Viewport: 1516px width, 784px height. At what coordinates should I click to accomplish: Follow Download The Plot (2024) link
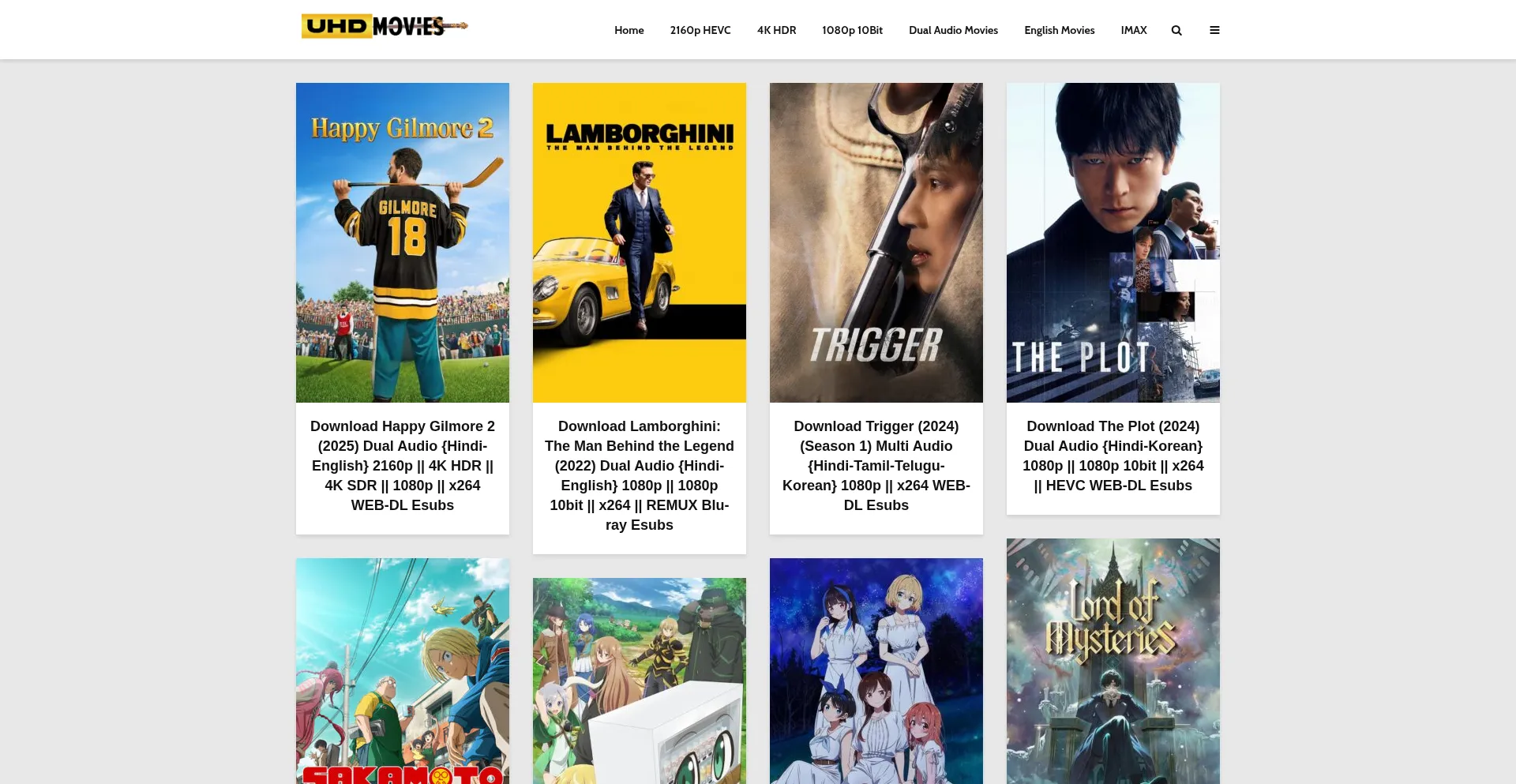(x=1113, y=456)
